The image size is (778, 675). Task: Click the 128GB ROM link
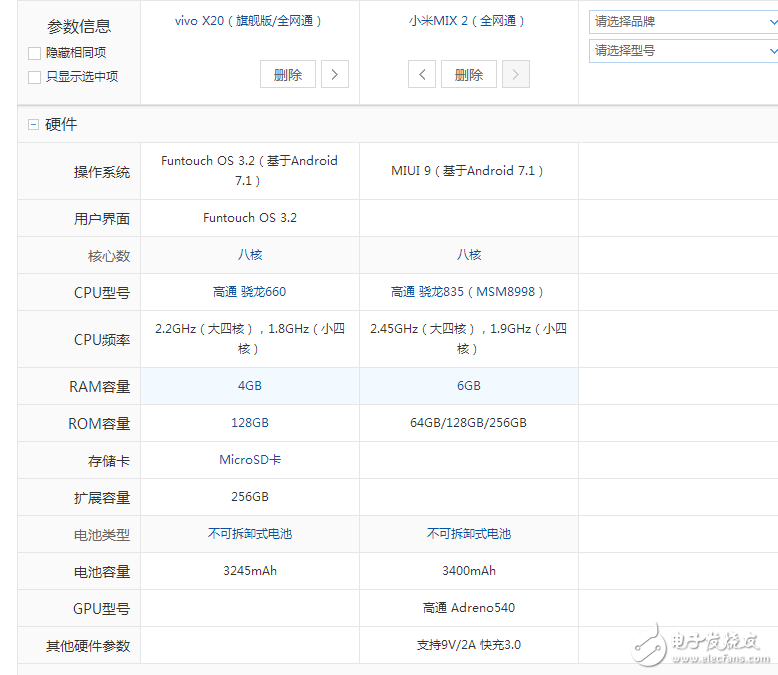[250, 423]
